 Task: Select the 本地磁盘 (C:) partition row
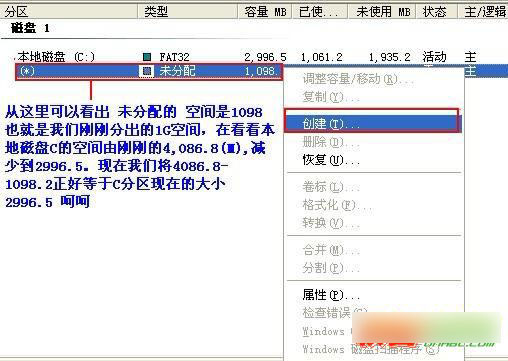point(254,57)
